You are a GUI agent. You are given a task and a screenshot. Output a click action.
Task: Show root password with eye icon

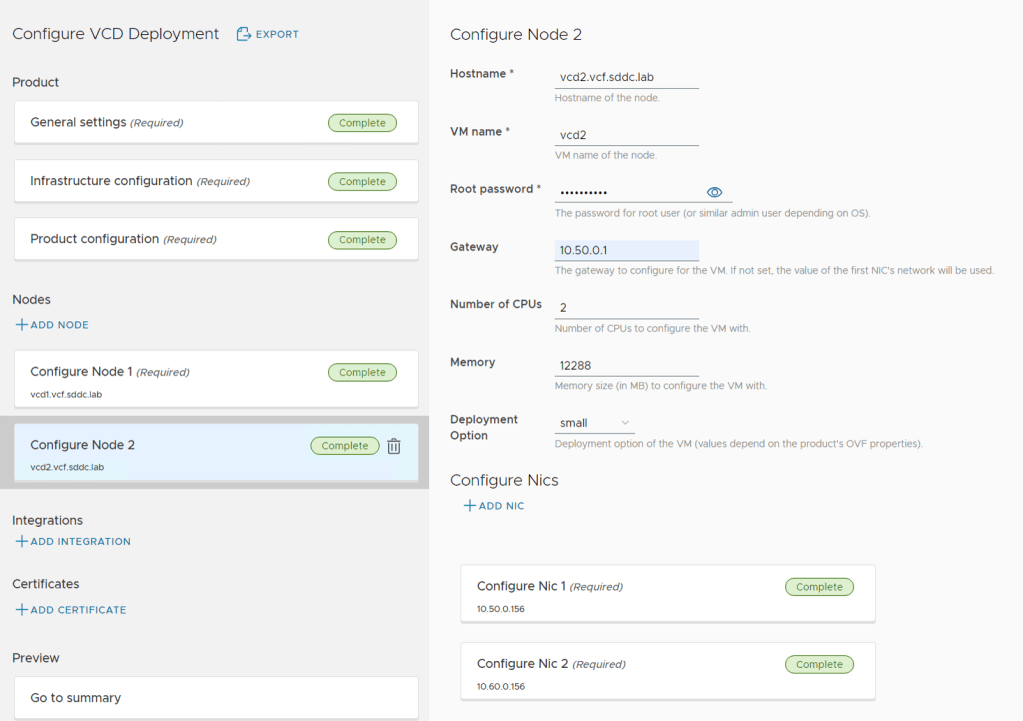[x=714, y=192]
